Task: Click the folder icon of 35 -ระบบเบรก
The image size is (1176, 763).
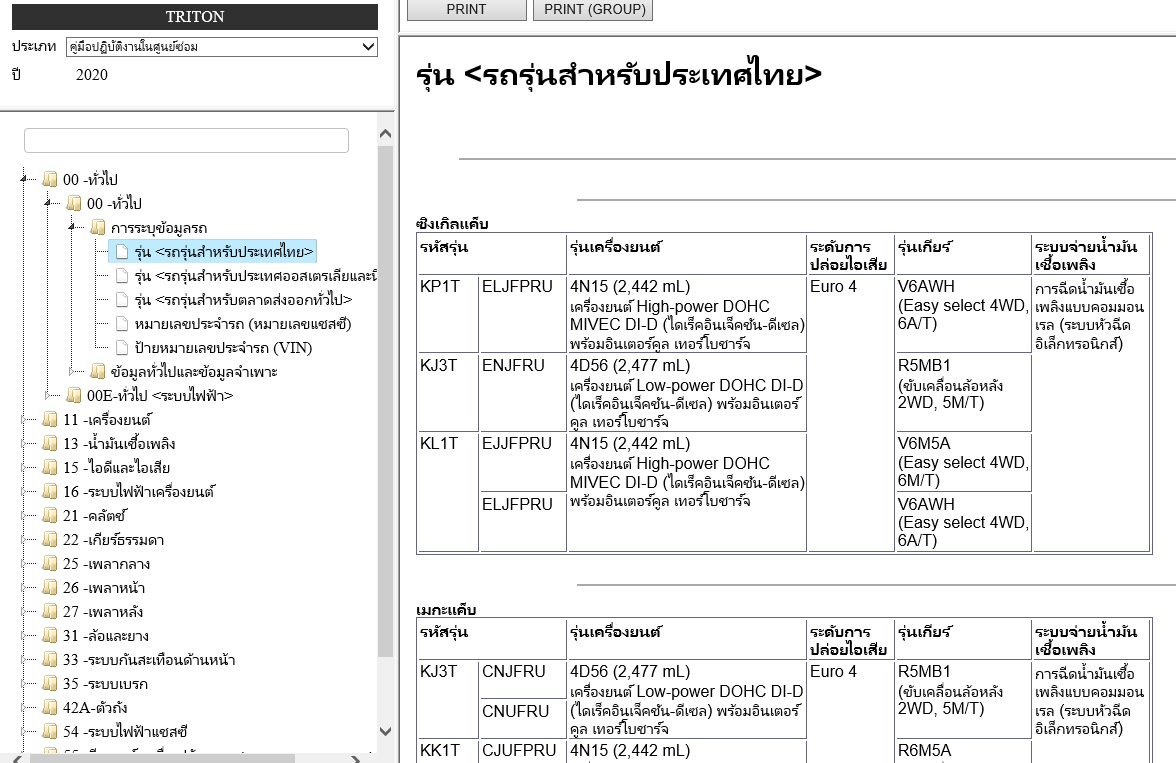Action: pos(50,683)
